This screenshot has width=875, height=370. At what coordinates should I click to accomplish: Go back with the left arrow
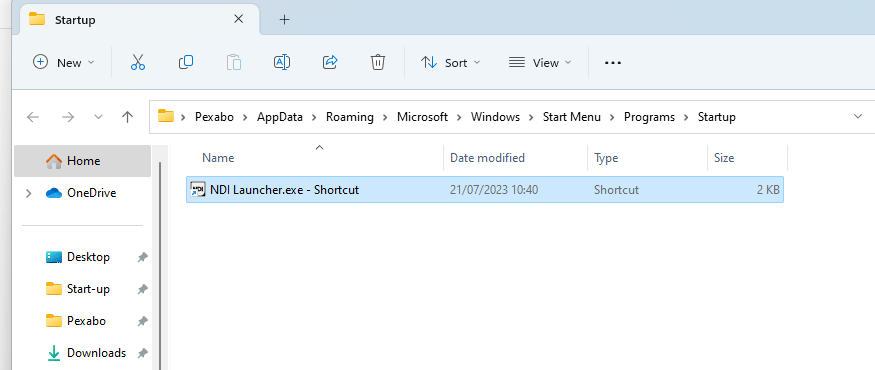[x=33, y=117]
